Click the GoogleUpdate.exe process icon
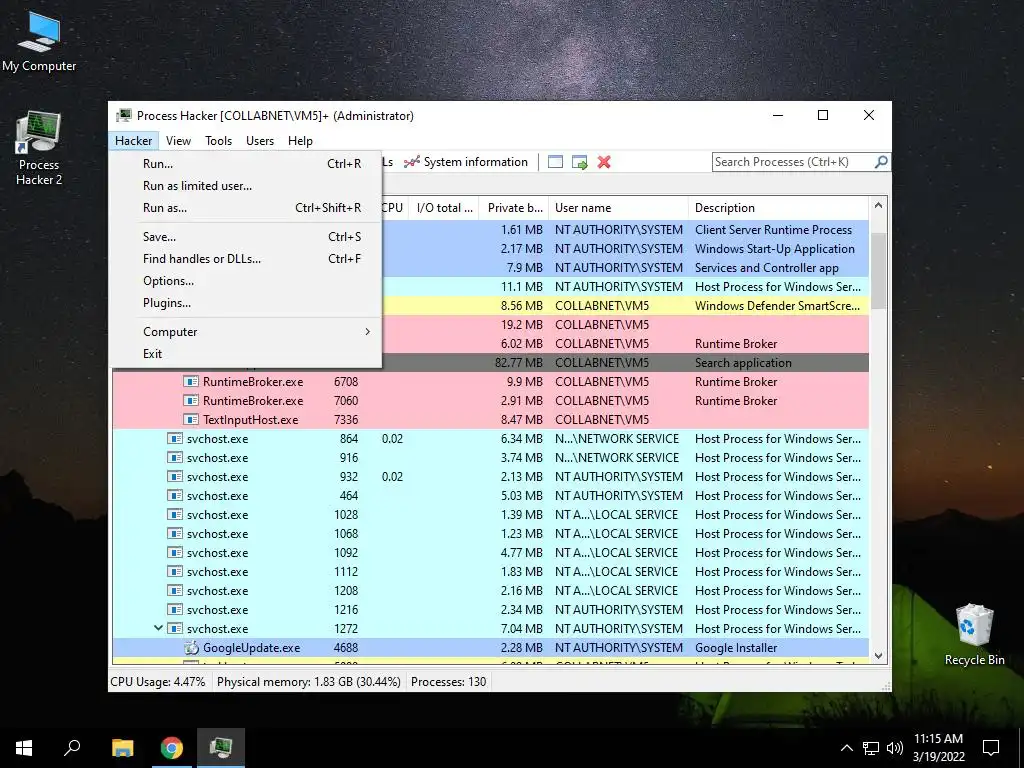The height and width of the screenshot is (768, 1024). pos(191,648)
